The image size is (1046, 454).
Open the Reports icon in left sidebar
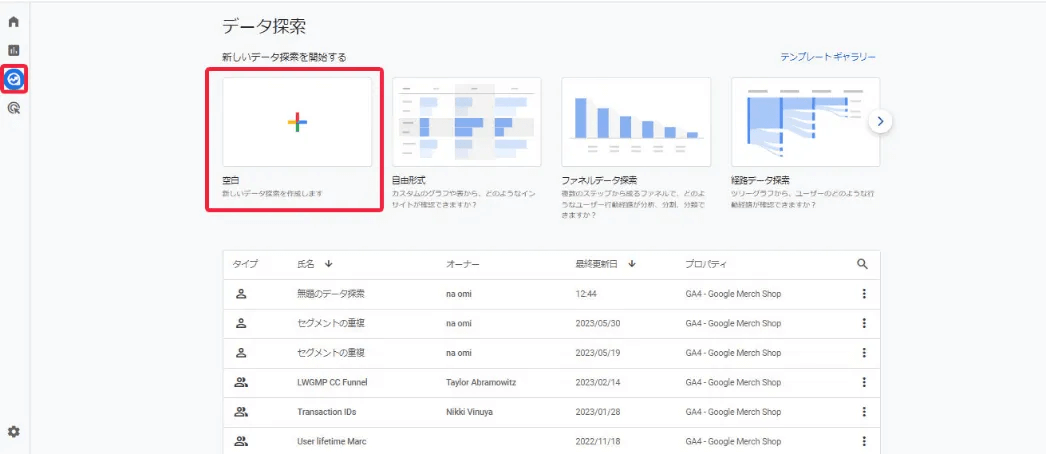click(x=14, y=50)
